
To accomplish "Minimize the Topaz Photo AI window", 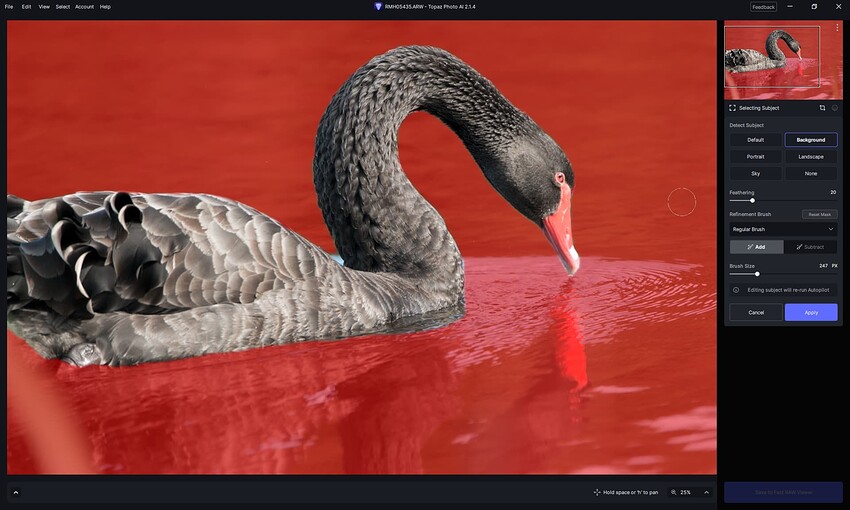I will [790, 7].
